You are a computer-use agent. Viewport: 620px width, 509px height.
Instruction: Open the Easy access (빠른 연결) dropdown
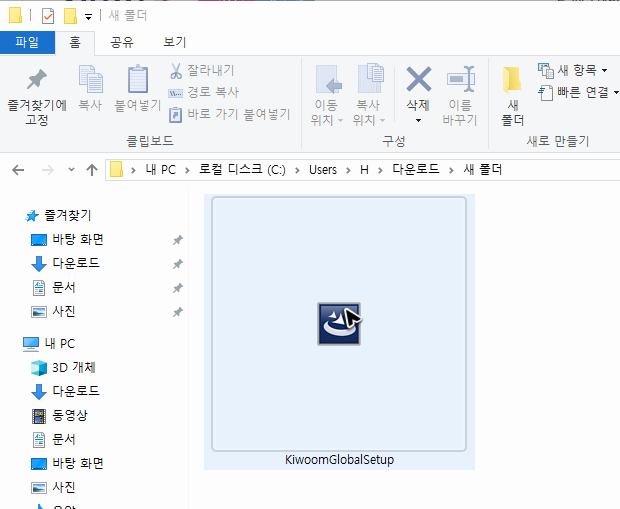point(579,93)
